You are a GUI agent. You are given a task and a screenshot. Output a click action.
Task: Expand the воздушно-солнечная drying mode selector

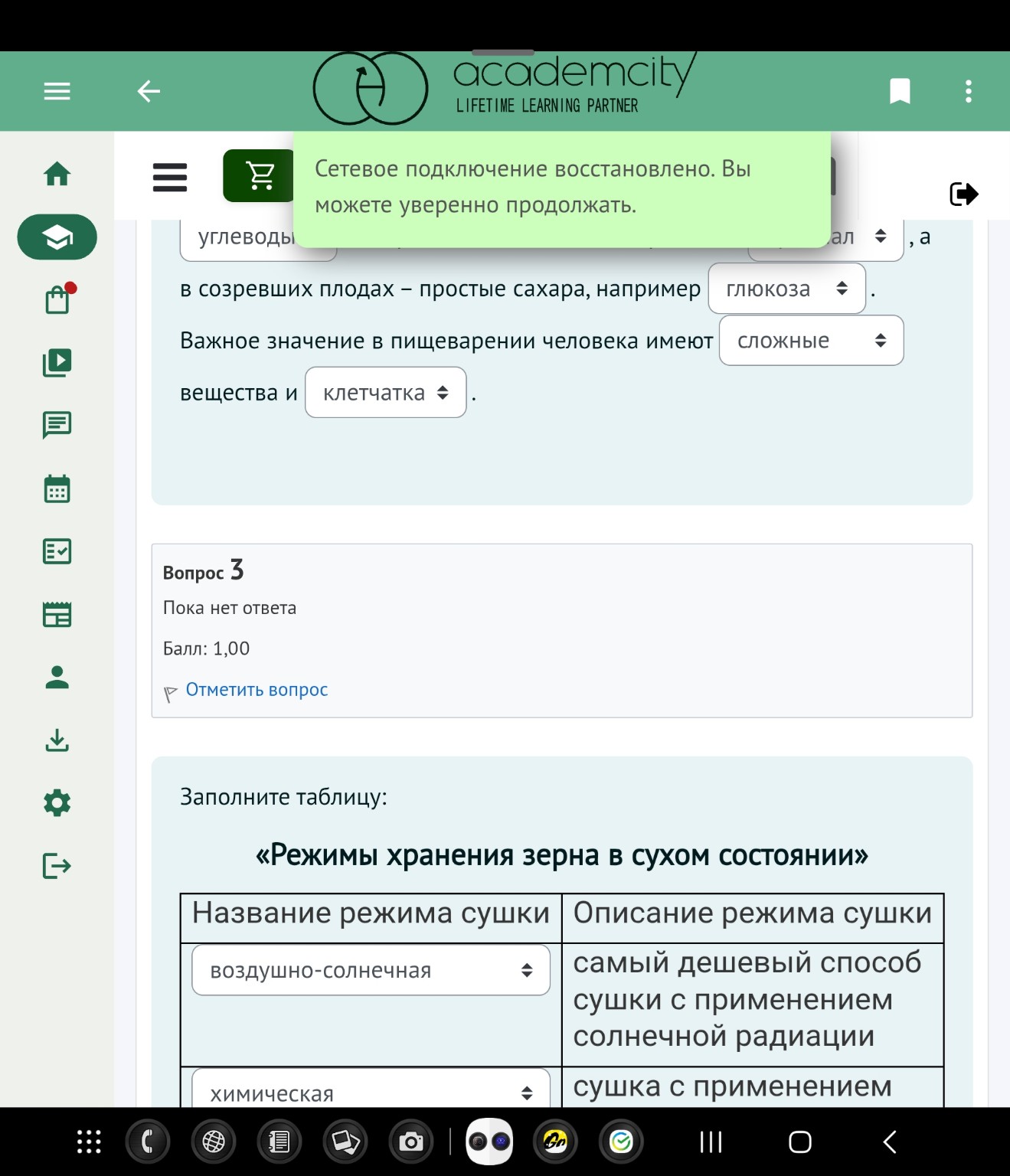(x=370, y=969)
